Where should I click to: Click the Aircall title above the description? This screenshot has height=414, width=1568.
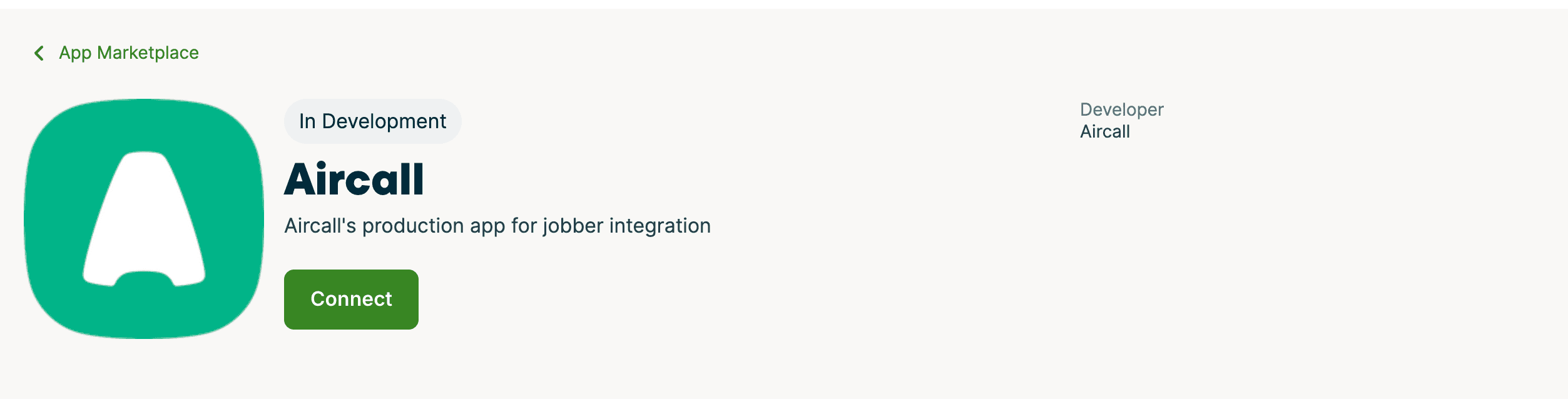point(355,179)
